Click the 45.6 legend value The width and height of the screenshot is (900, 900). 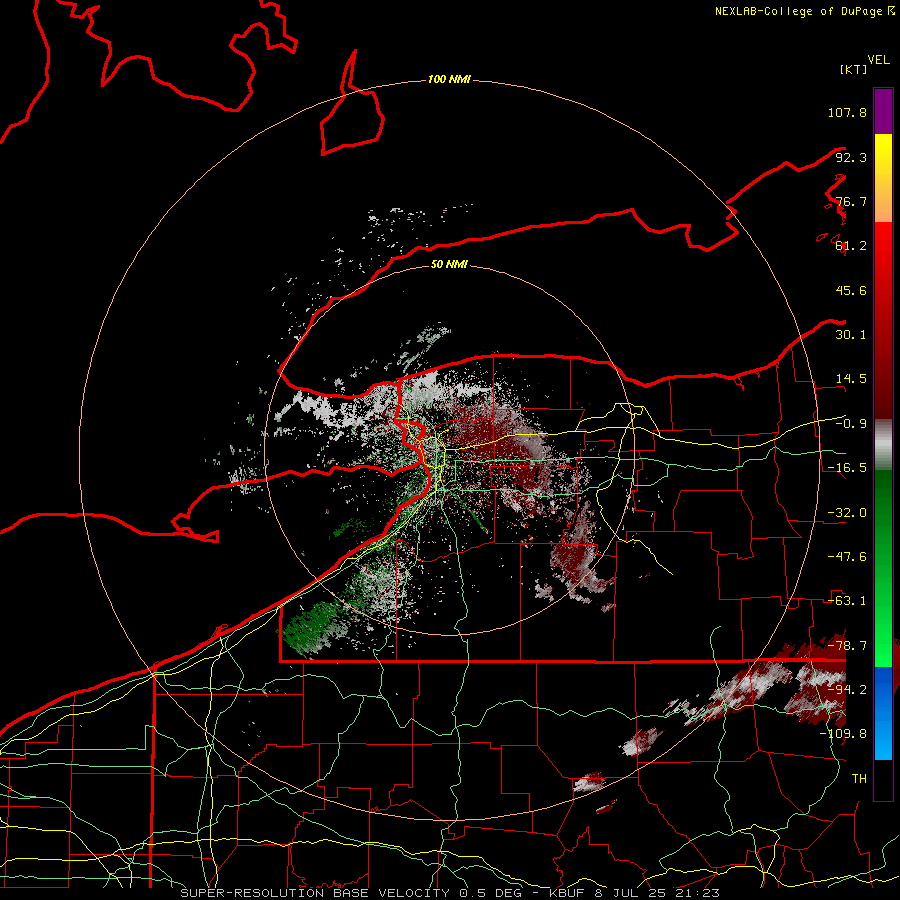[x=851, y=290]
